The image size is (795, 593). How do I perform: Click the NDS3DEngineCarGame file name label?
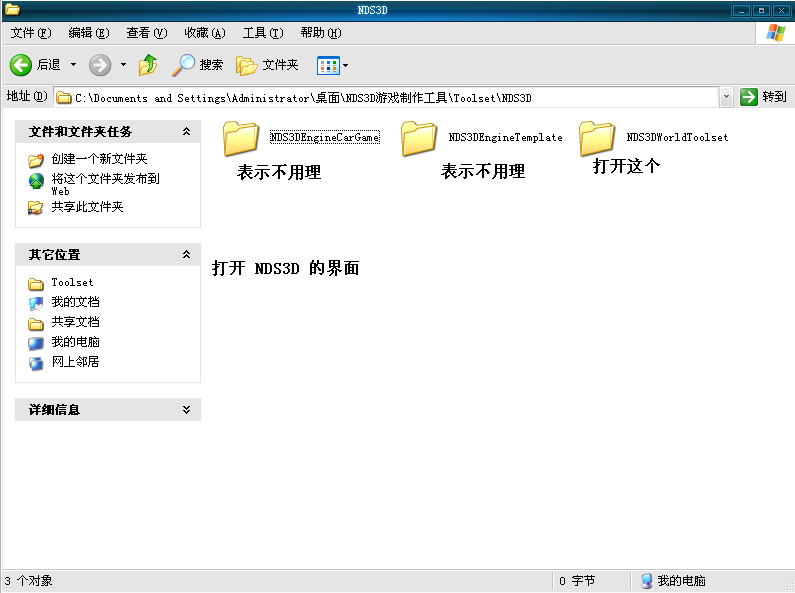(x=324, y=137)
